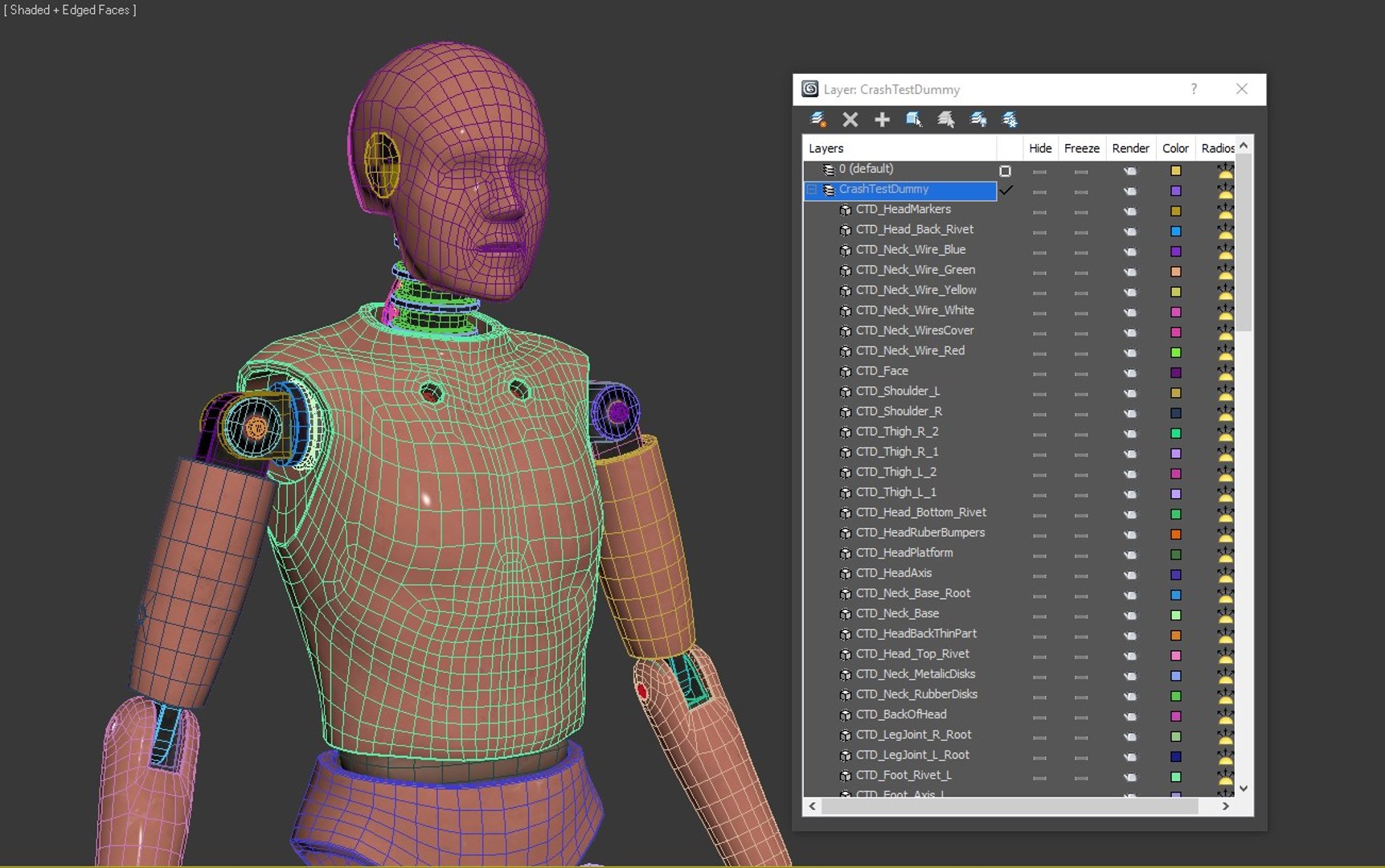Toggle Hide for CrashTestDummy layer
Viewport: 1385px width, 868px height.
[1039, 192]
